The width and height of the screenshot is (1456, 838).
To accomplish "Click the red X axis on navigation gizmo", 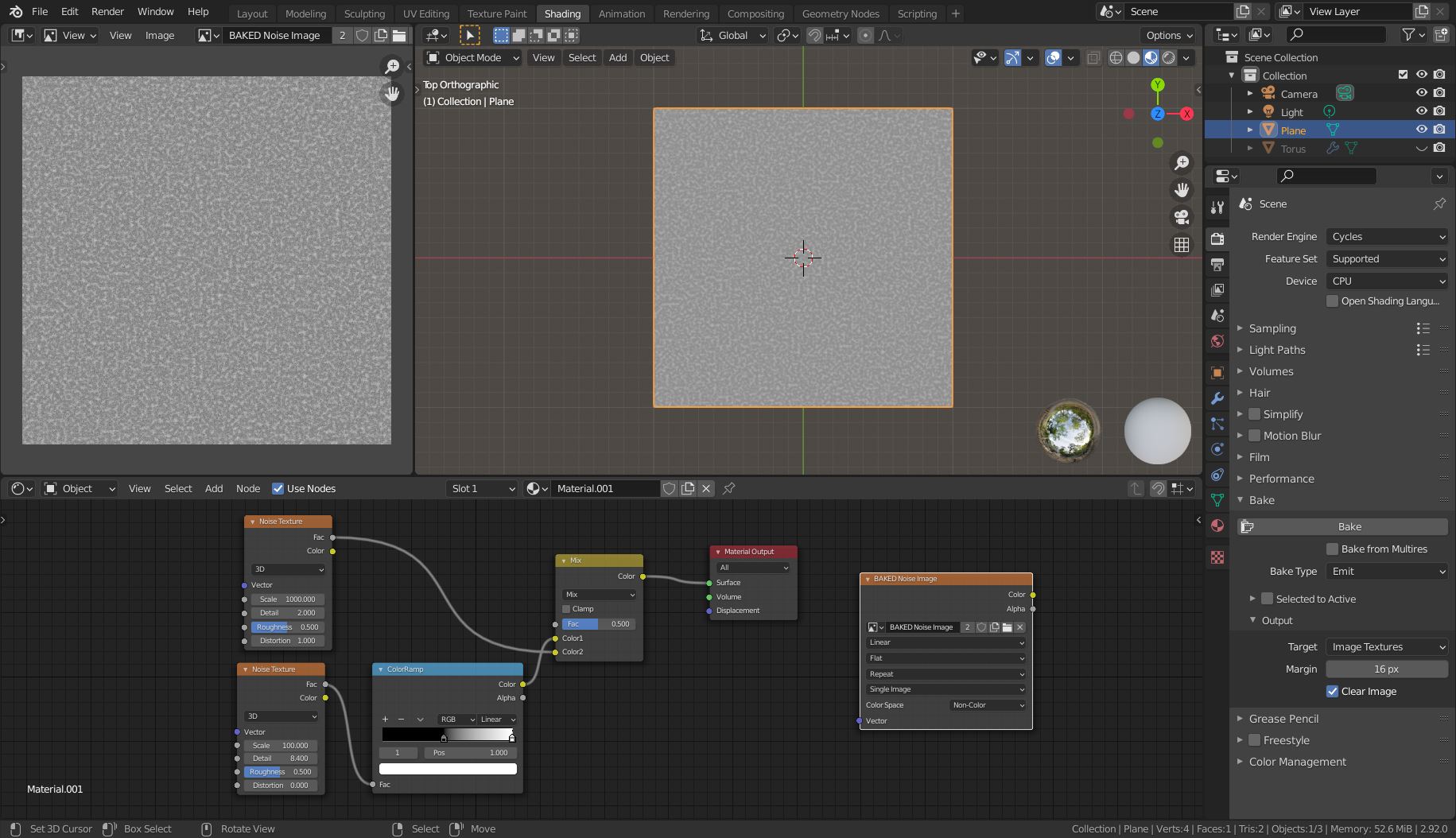I will tap(1186, 114).
